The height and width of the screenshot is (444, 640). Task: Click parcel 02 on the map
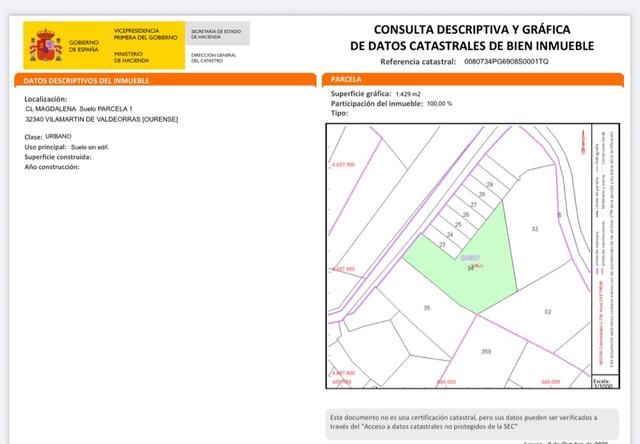(x=547, y=312)
